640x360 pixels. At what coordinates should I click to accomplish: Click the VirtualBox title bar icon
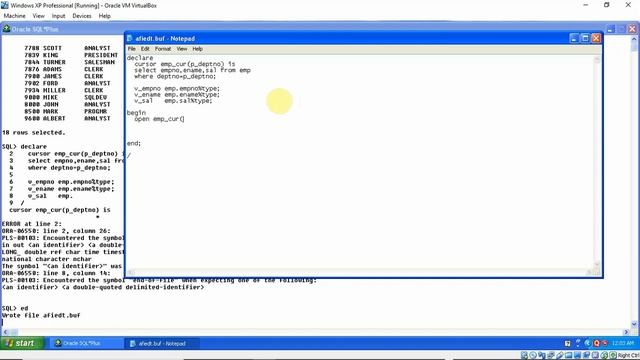pos(4,5)
